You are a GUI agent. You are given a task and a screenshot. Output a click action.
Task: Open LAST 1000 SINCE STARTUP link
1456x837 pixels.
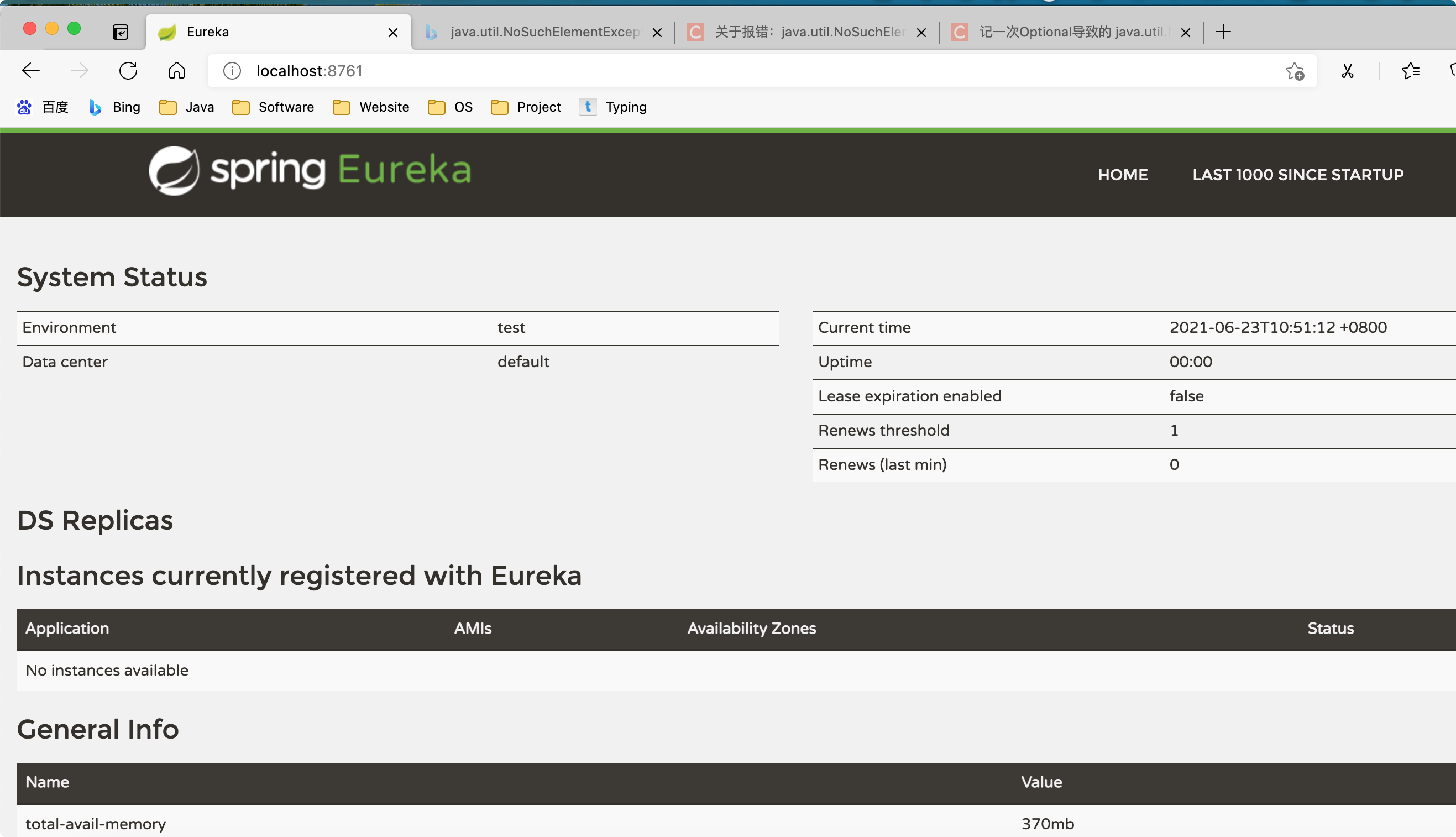click(x=1297, y=175)
